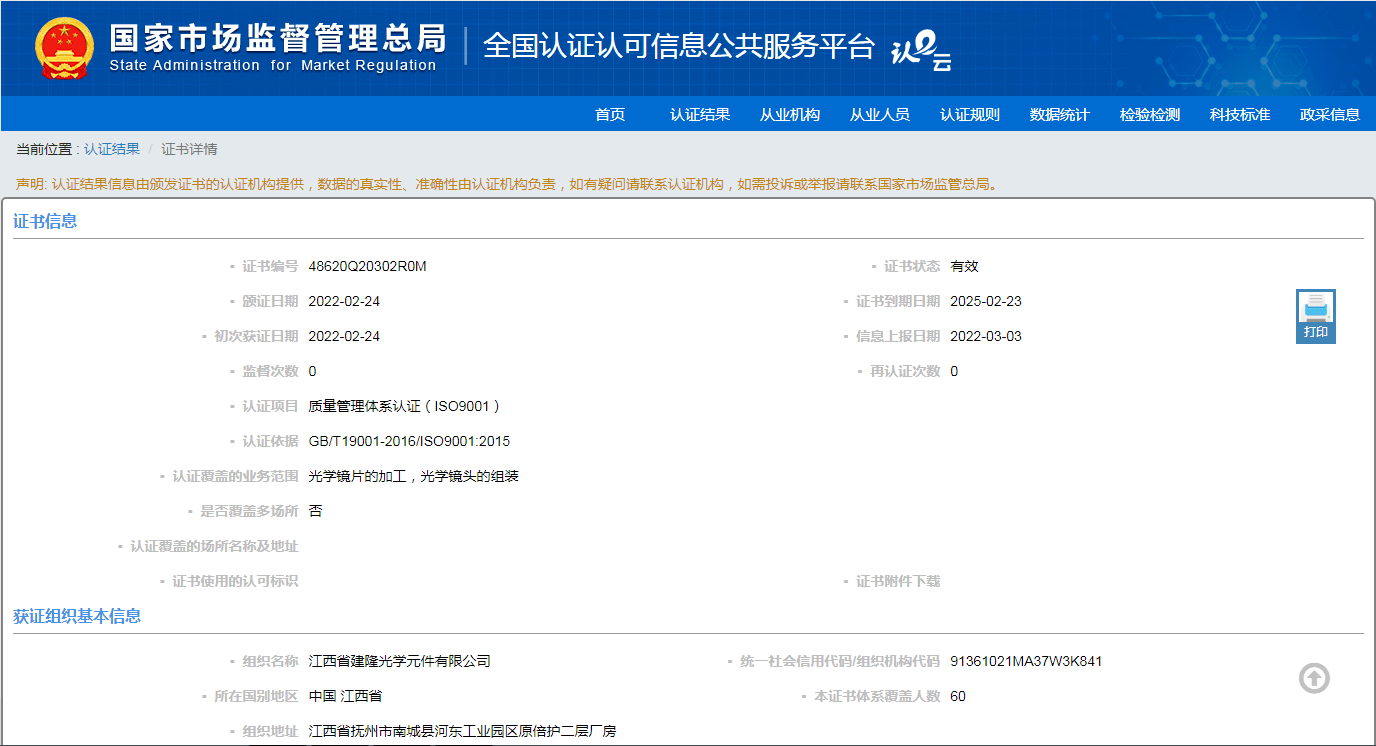Click the scroll-to-top arrow icon

coord(1314,678)
